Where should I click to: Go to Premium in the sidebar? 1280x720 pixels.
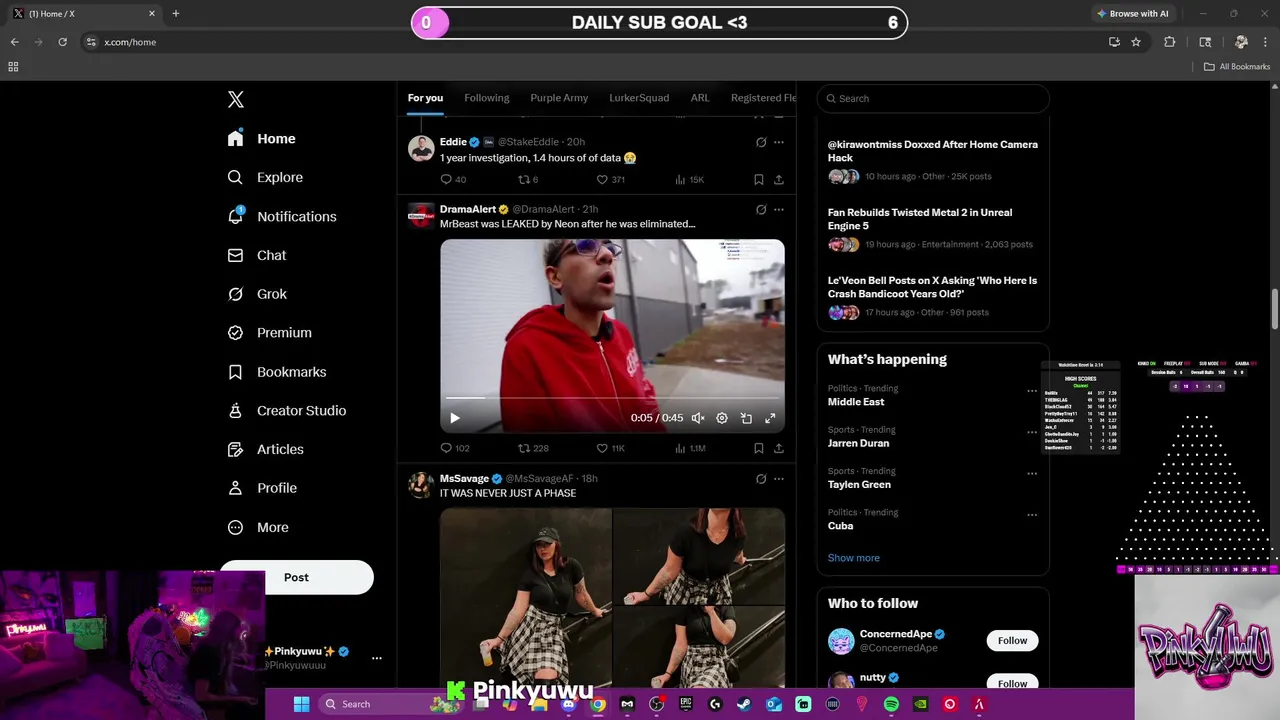click(x=269, y=333)
